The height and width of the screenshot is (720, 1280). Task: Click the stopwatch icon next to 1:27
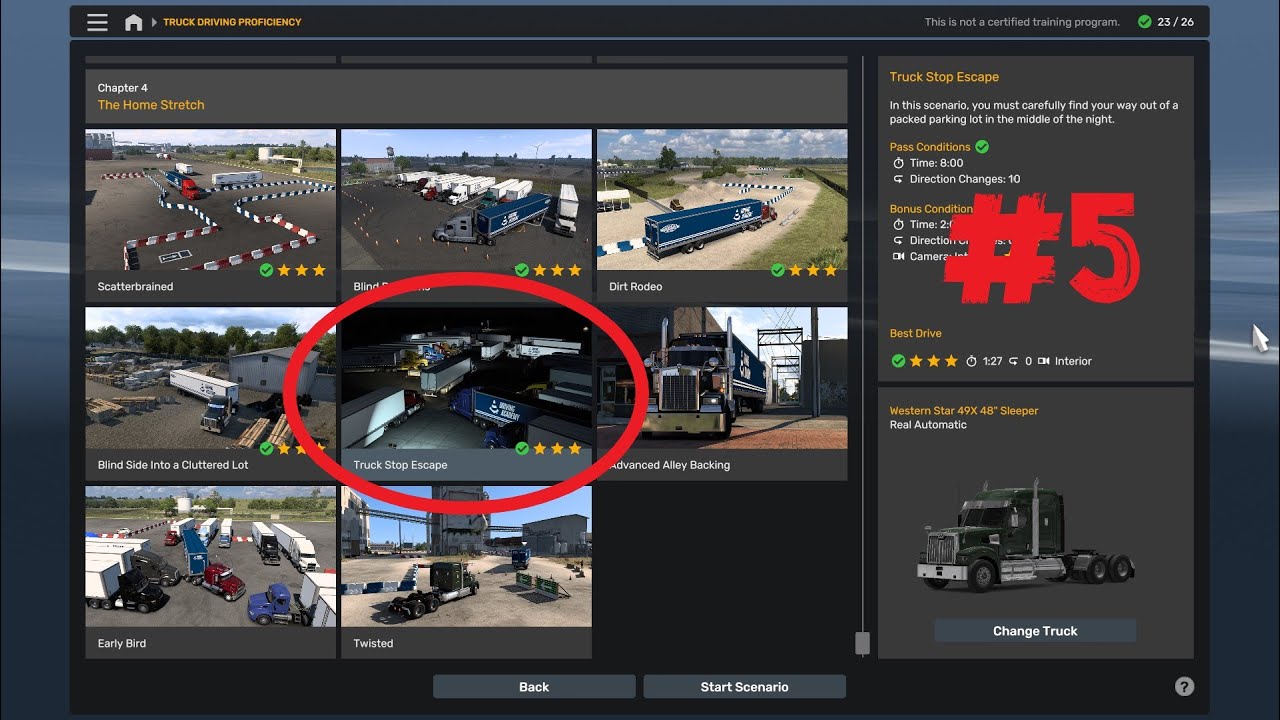click(971, 361)
